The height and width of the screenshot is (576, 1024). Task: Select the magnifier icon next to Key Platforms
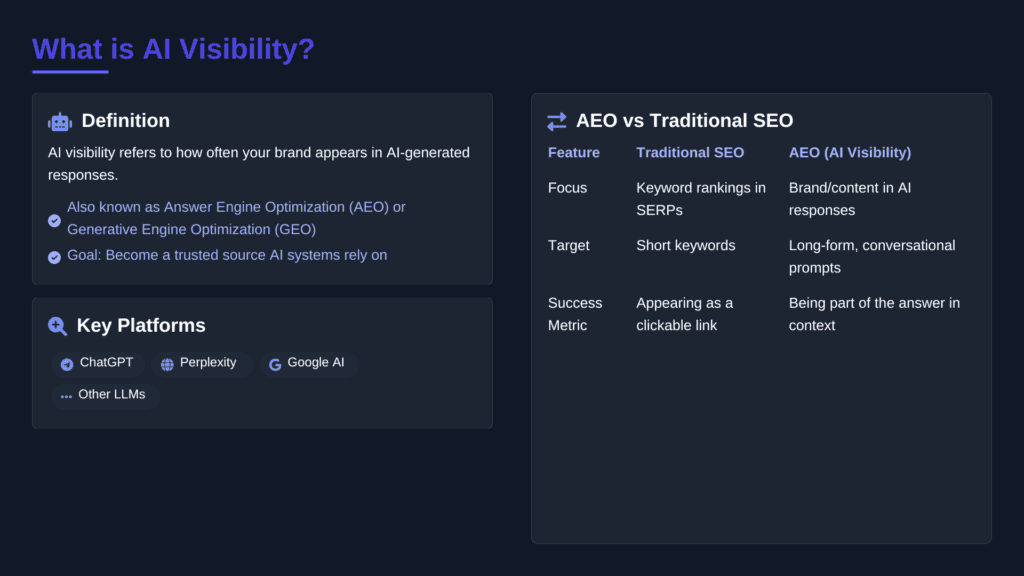click(x=57, y=325)
